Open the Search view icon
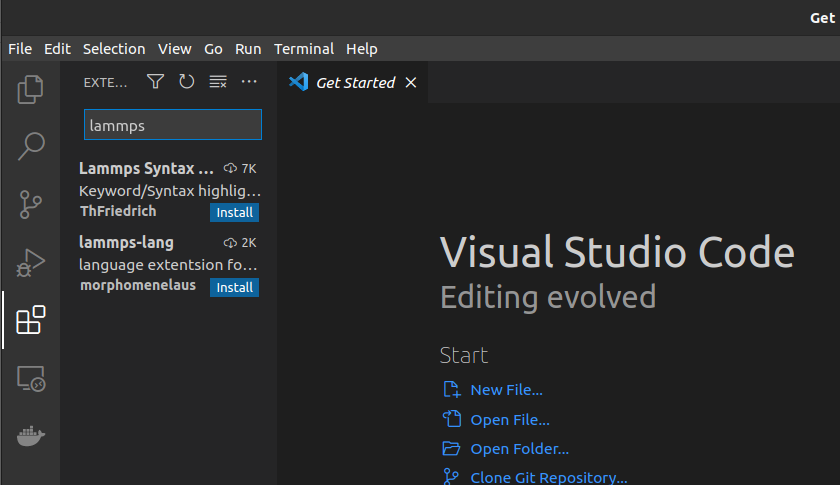Image resolution: width=840 pixels, height=485 pixels. 31,146
